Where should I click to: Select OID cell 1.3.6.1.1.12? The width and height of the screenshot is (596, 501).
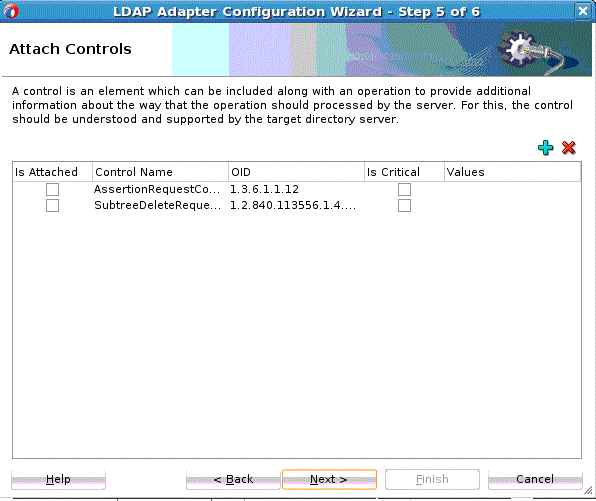[x=296, y=189]
